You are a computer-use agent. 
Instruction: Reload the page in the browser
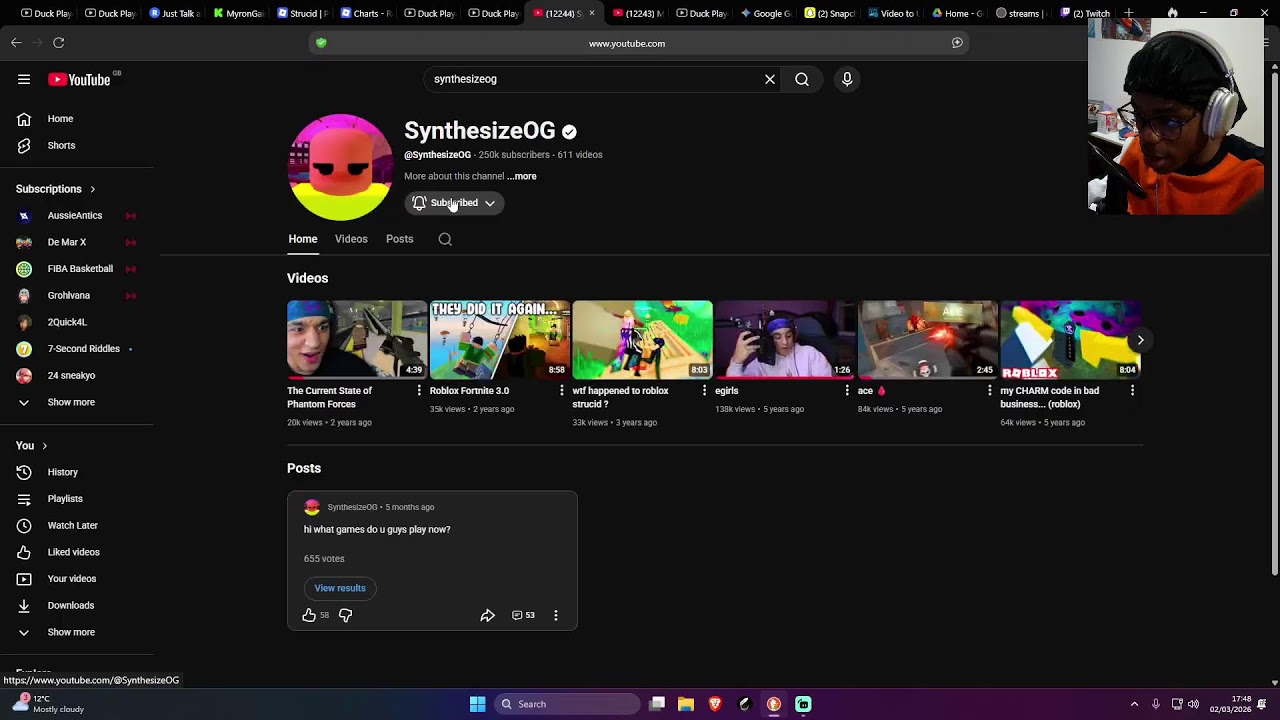pos(59,42)
